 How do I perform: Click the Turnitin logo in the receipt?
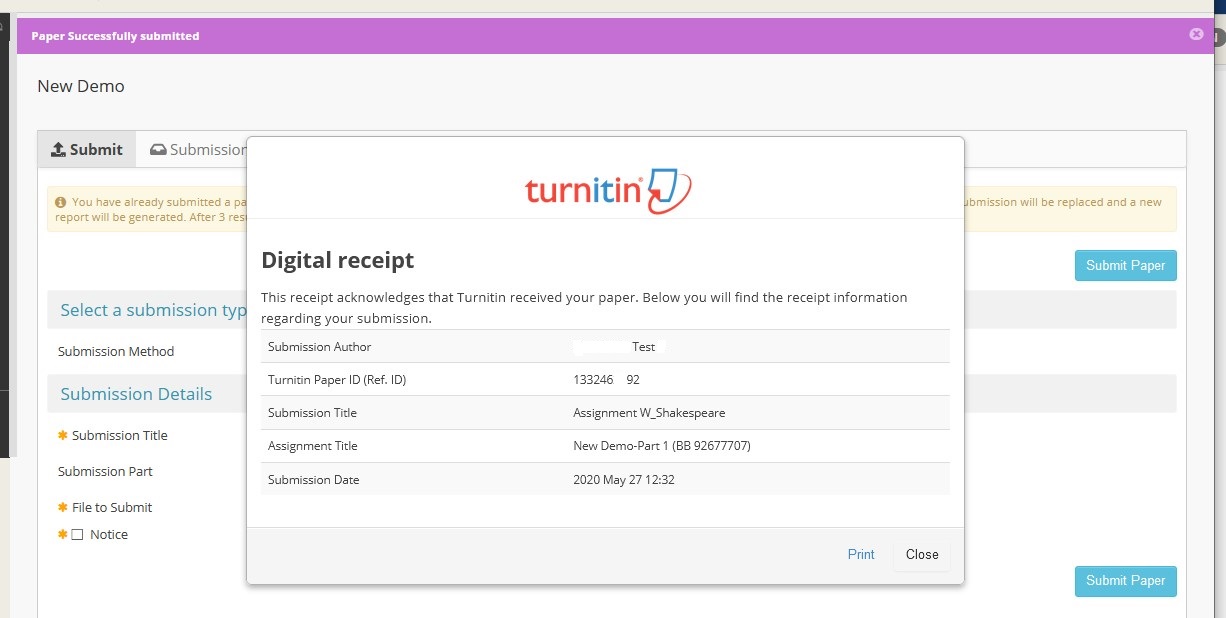(606, 189)
